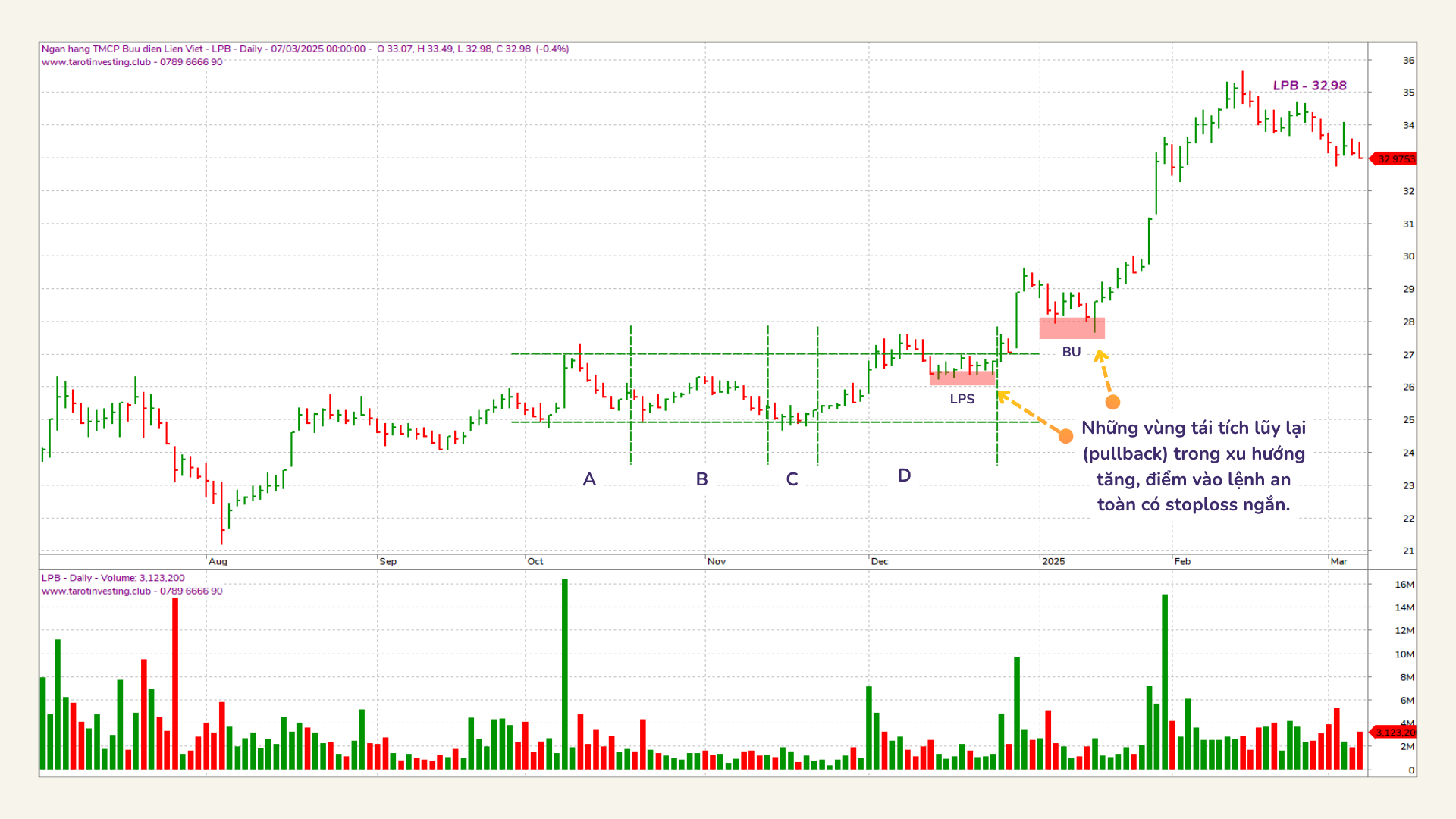Click phase label D
Screen dimensions: 1456x819
click(904, 475)
